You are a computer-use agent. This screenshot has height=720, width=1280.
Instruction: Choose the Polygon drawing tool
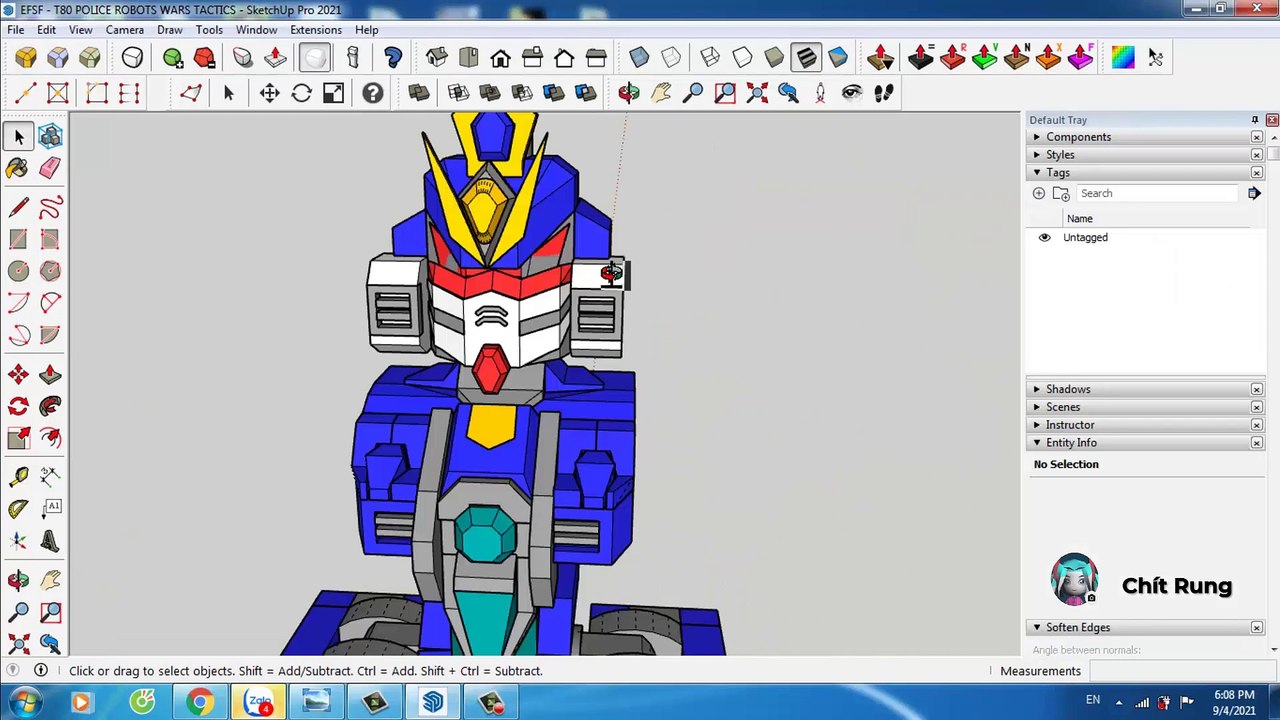coord(50,271)
